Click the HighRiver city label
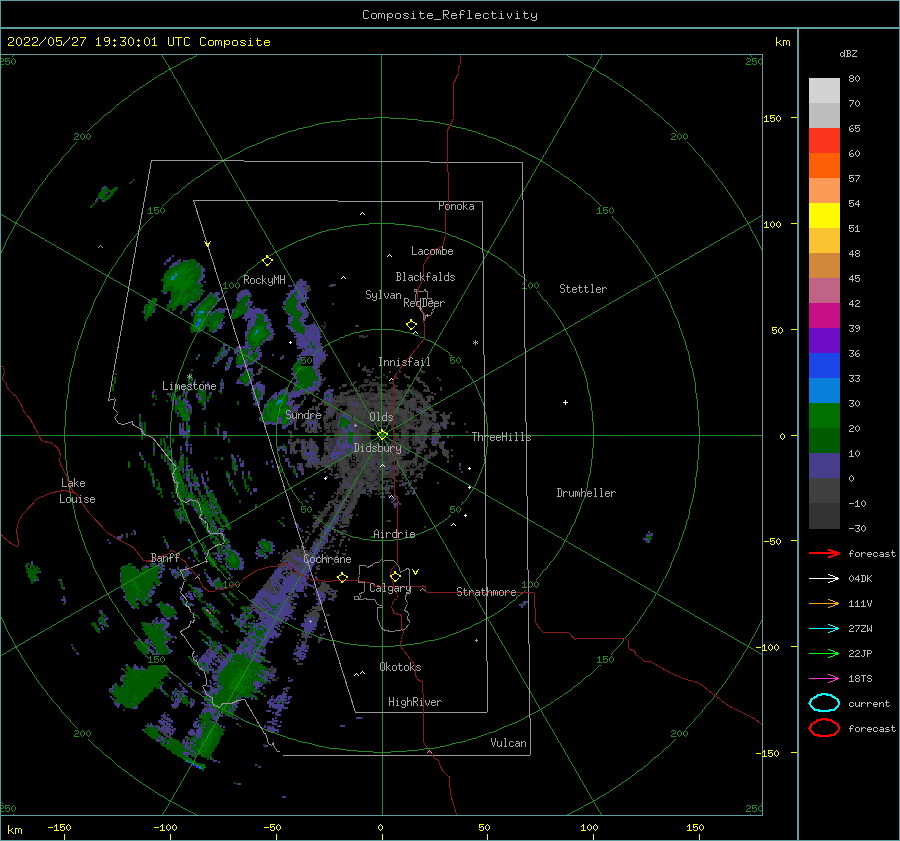Viewport: 900px width, 841px height. 414,702
